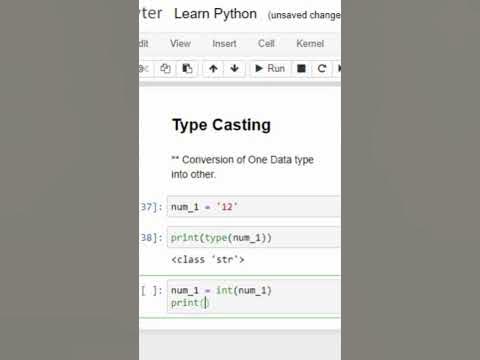
Task: Place cursor in the print( line
Action: (189, 303)
